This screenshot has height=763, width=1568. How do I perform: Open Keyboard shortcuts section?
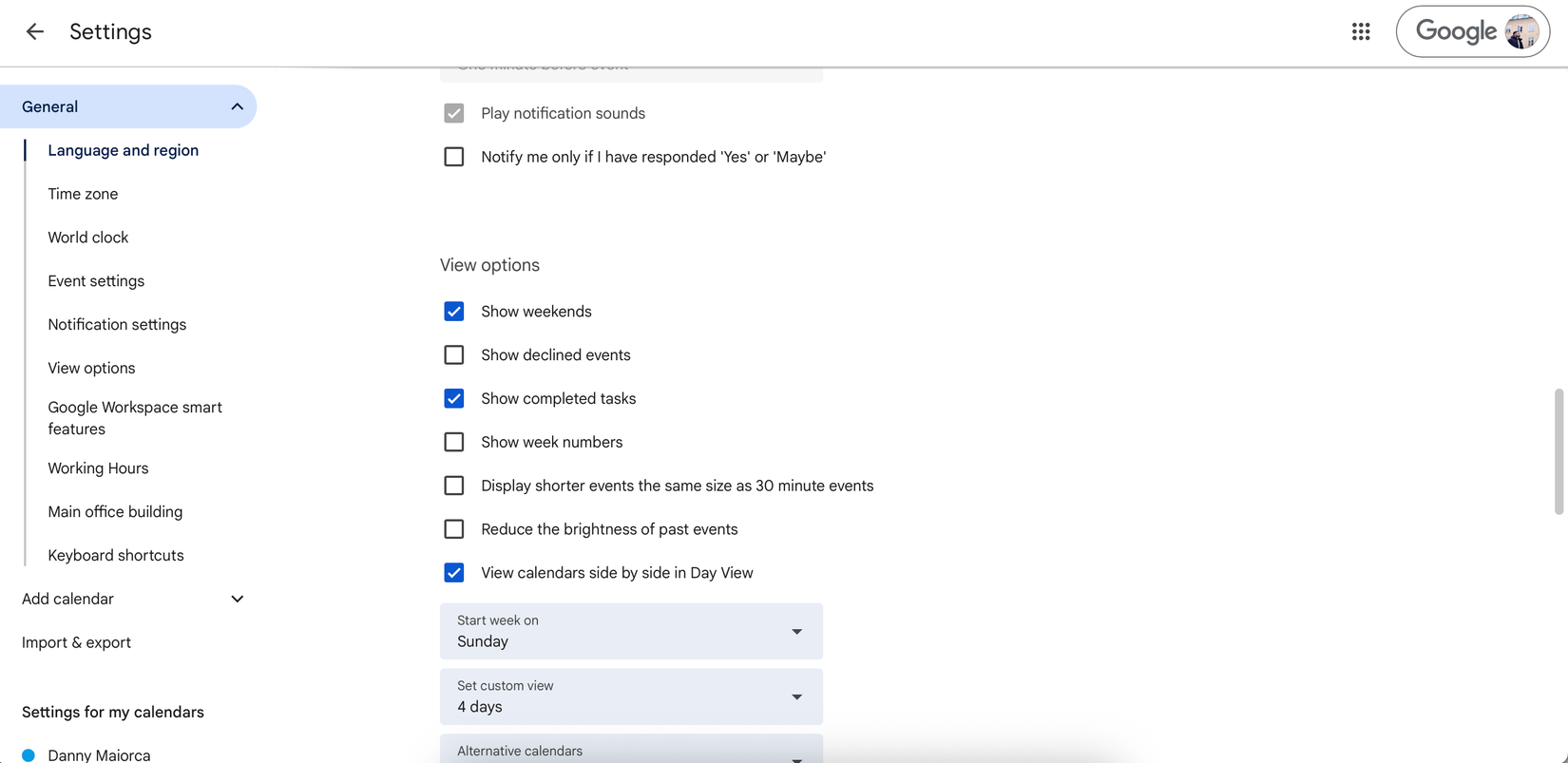[x=116, y=555]
